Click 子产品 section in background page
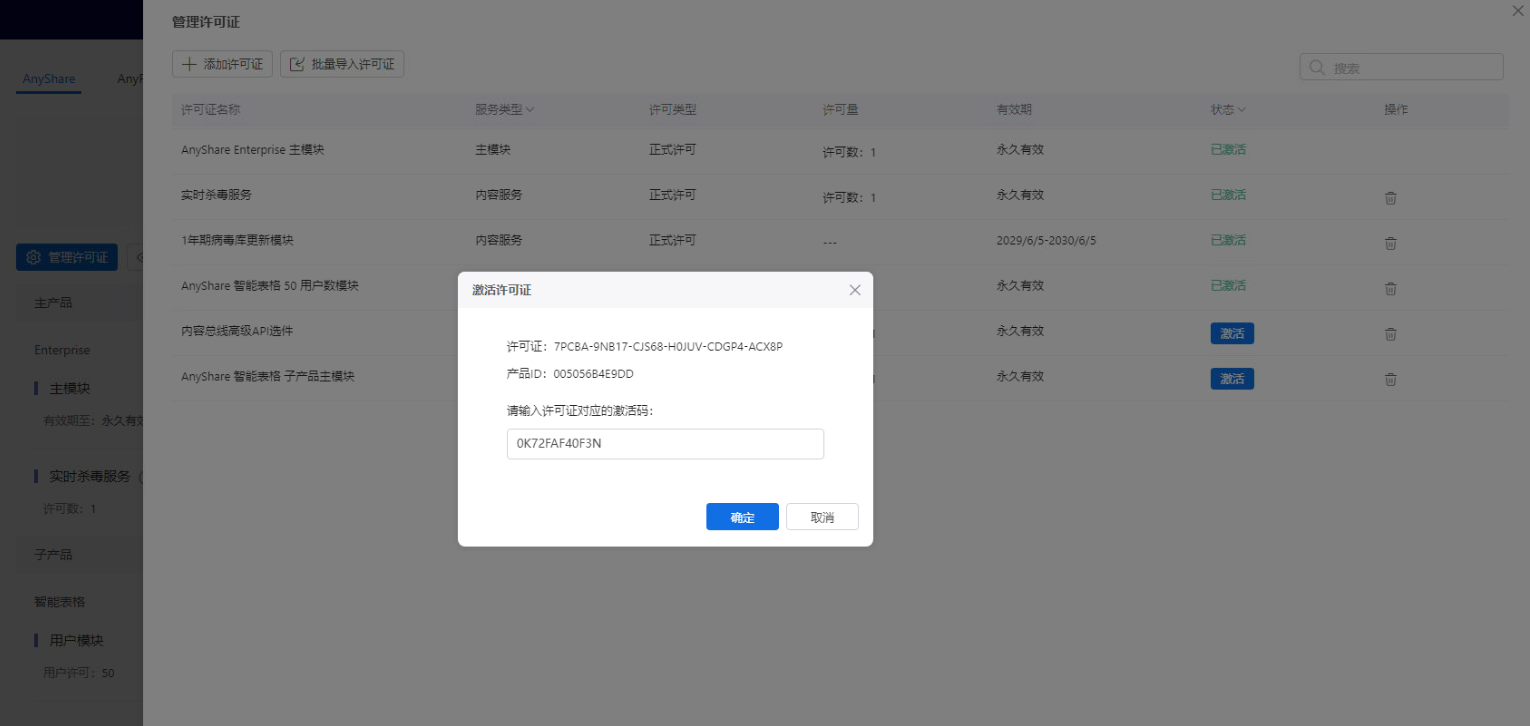Screen dimensions: 1530x726 point(53,554)
